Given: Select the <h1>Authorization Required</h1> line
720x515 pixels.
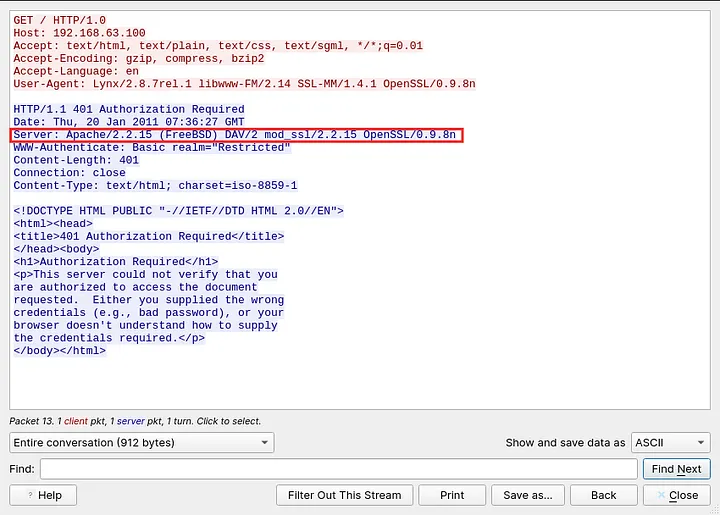Looking at the screenshot, I should pyautogui.click(x=116, y=262).
